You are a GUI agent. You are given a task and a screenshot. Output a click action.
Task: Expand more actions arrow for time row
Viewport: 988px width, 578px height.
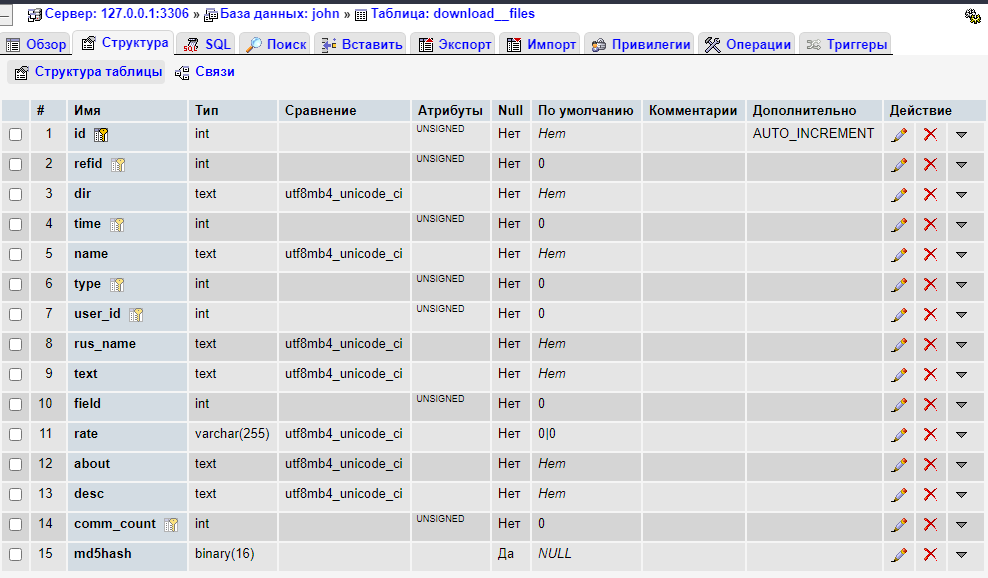pos(962,224)
